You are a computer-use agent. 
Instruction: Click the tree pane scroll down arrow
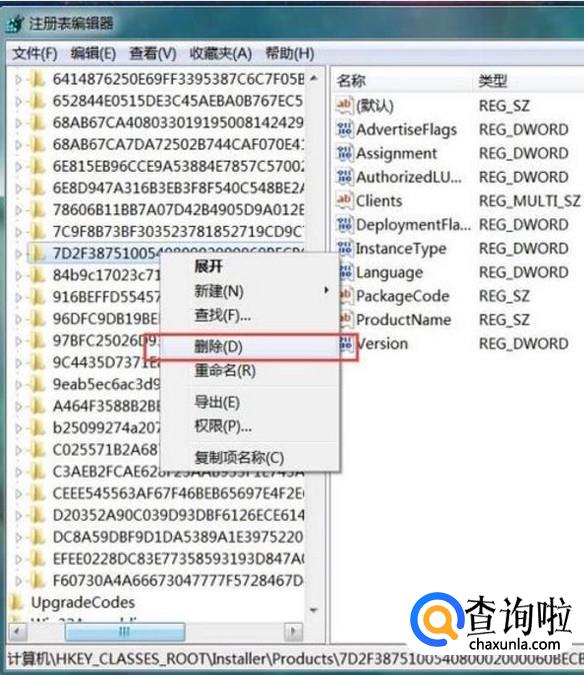click(x=314, y=610)
